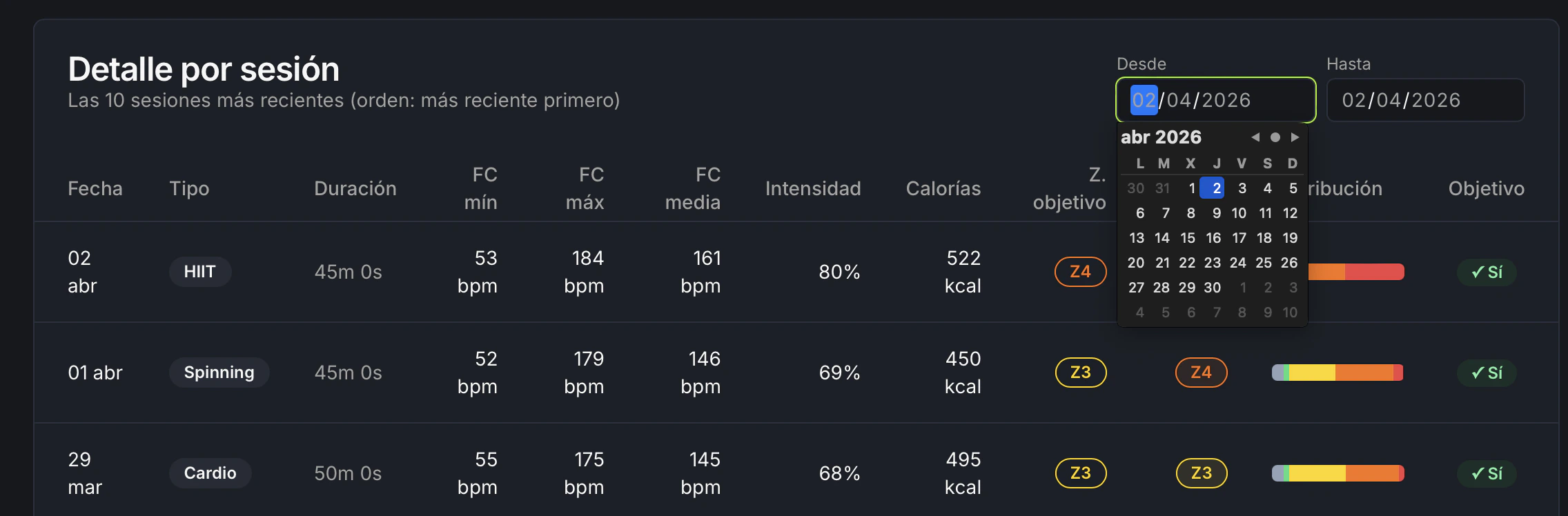Select day 15 in the April calendar

point(1188,238)
